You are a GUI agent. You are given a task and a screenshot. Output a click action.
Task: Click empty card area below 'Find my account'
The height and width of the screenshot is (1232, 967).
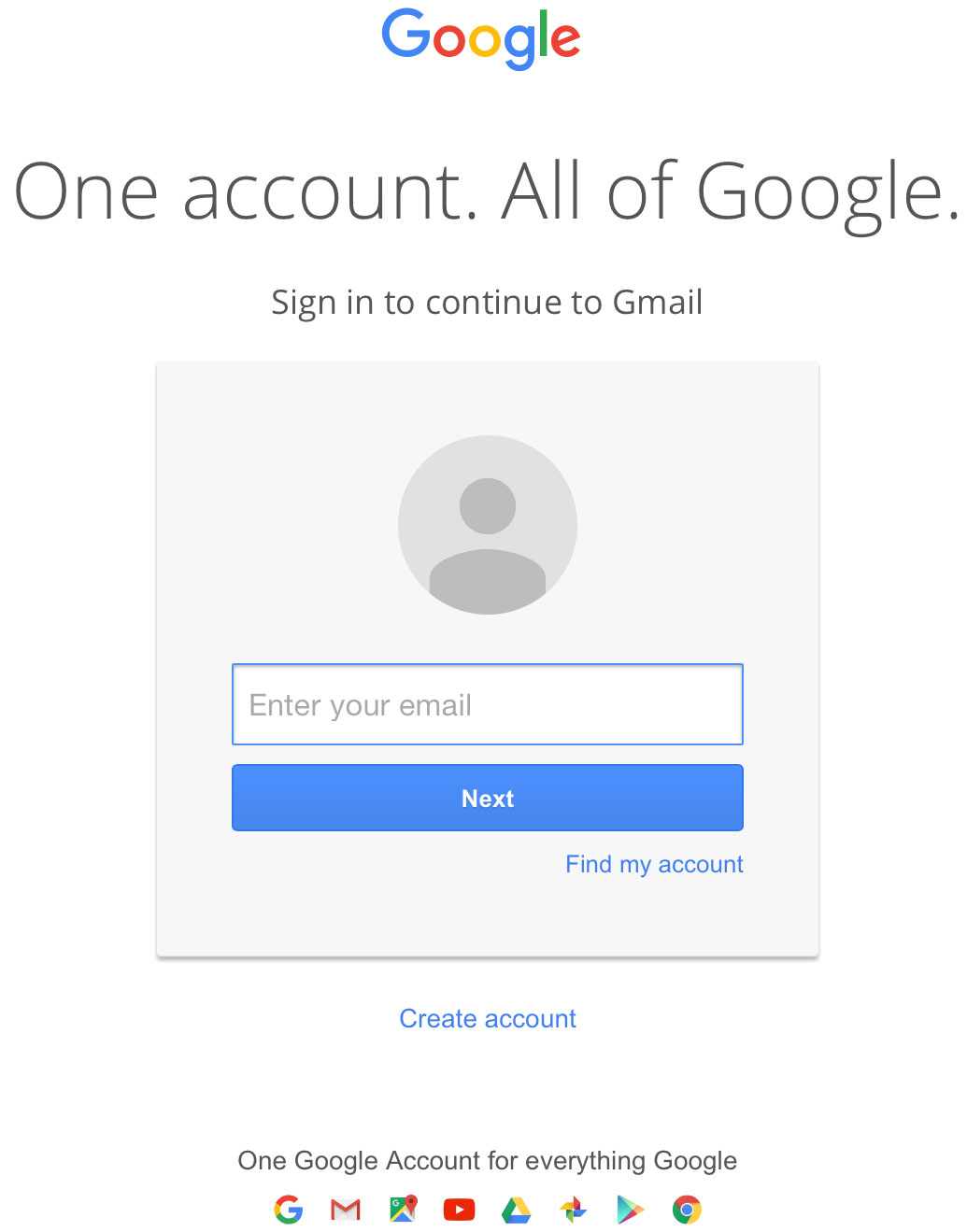tap(488, 915)
